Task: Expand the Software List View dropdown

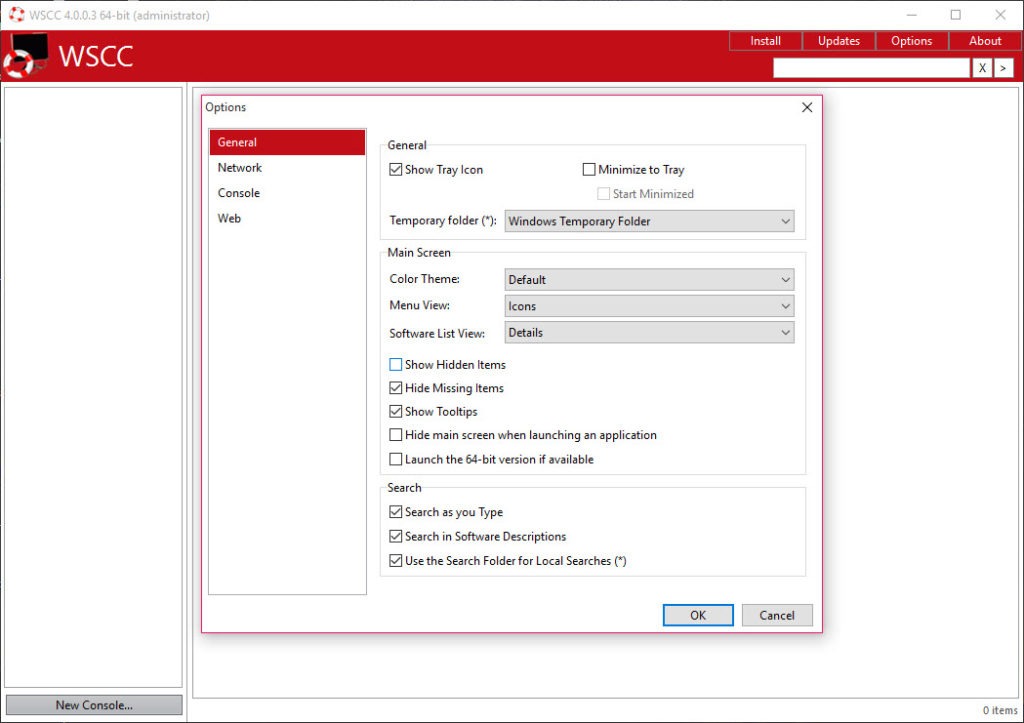Action: tap(649, 332)
